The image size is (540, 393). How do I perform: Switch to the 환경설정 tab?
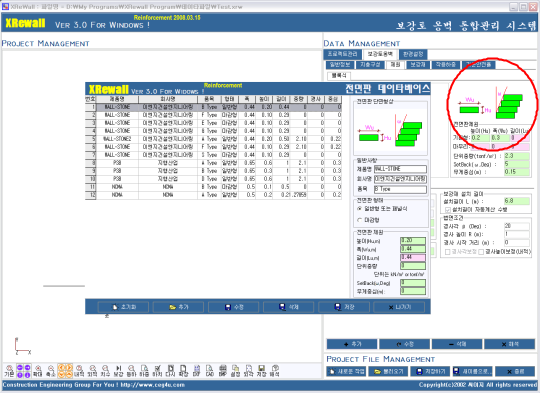coord(413,54)
